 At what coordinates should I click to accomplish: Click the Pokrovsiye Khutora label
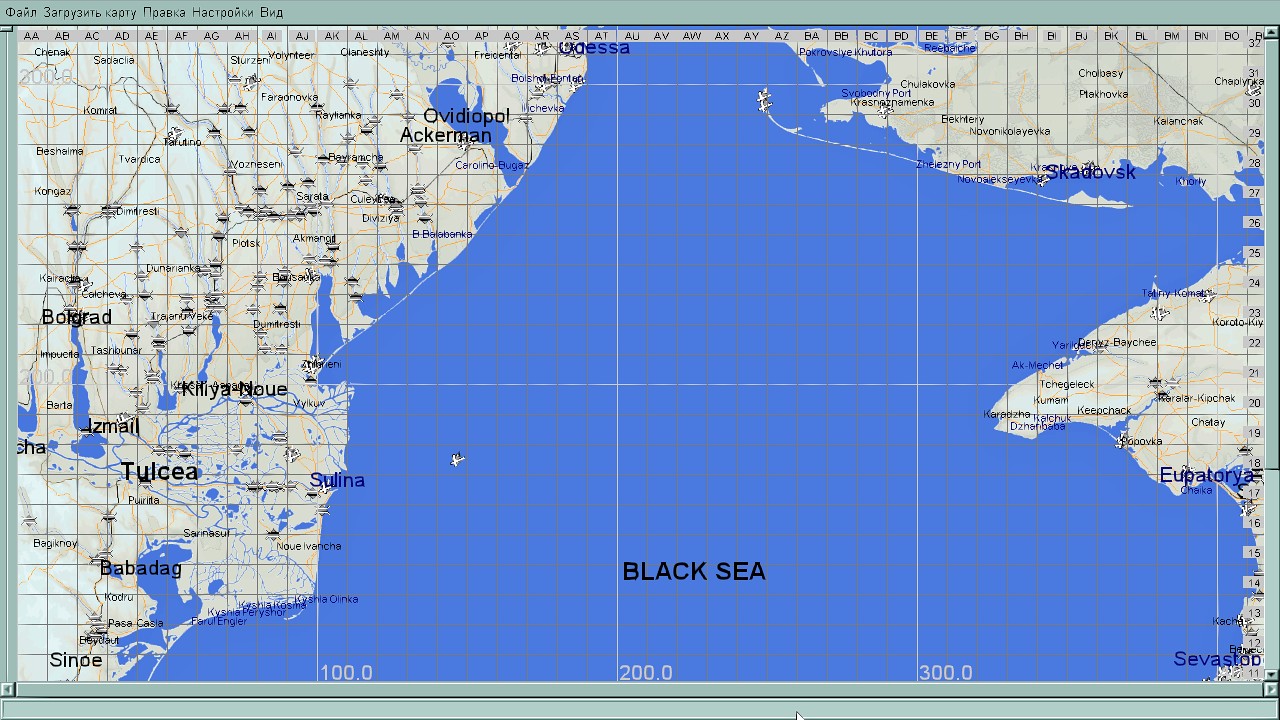coord(846,52)
